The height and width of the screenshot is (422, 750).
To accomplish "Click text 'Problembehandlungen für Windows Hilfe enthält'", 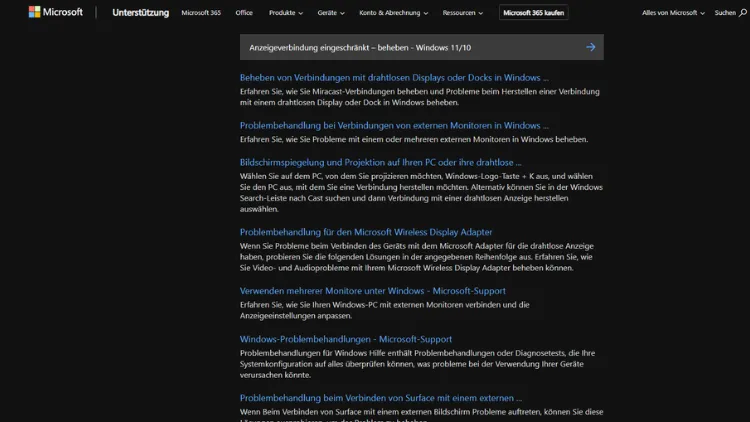I will (326, 353).
